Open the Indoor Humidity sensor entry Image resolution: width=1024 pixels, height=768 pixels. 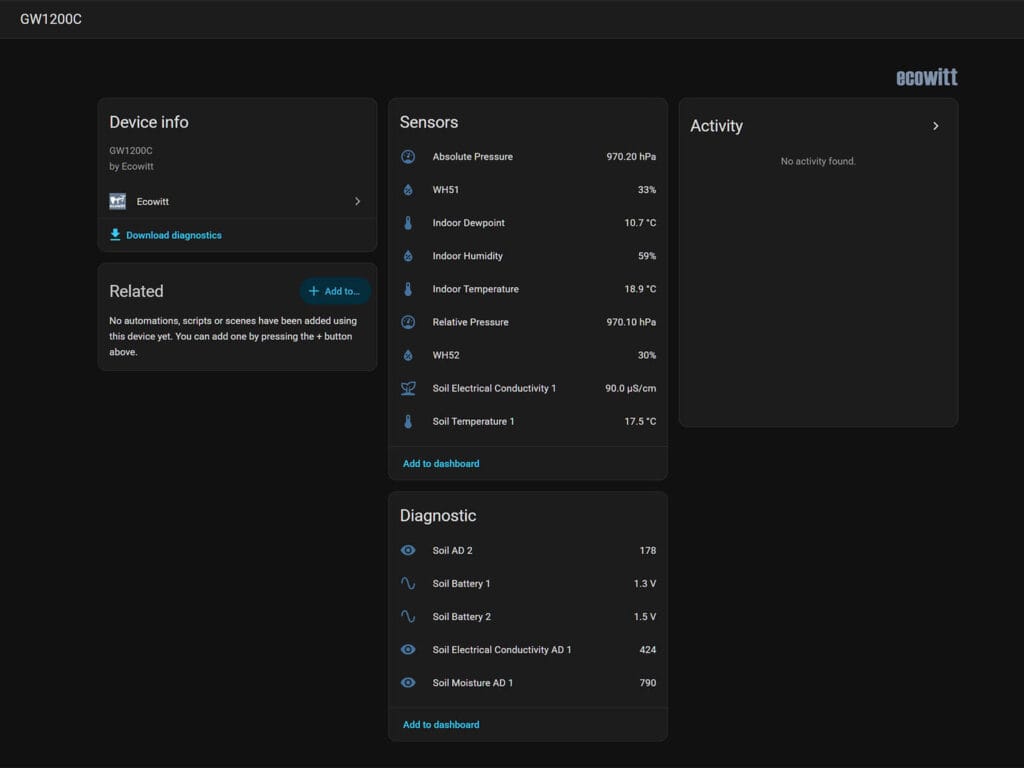528,256
